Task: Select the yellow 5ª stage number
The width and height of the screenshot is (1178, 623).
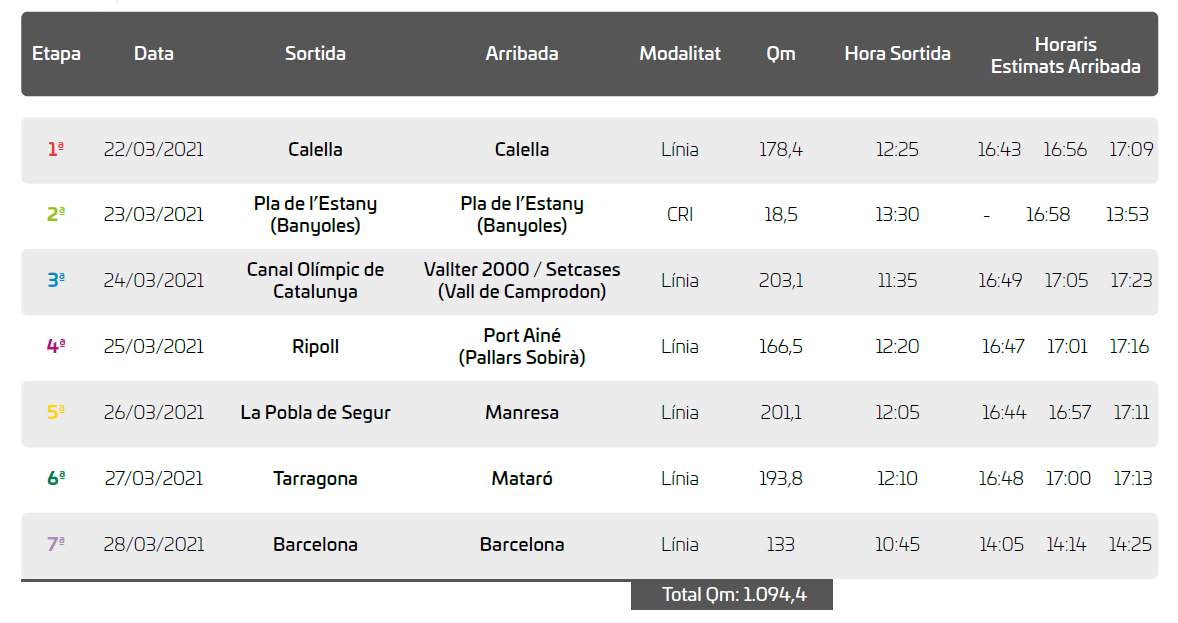Action: tap(56, 413)
